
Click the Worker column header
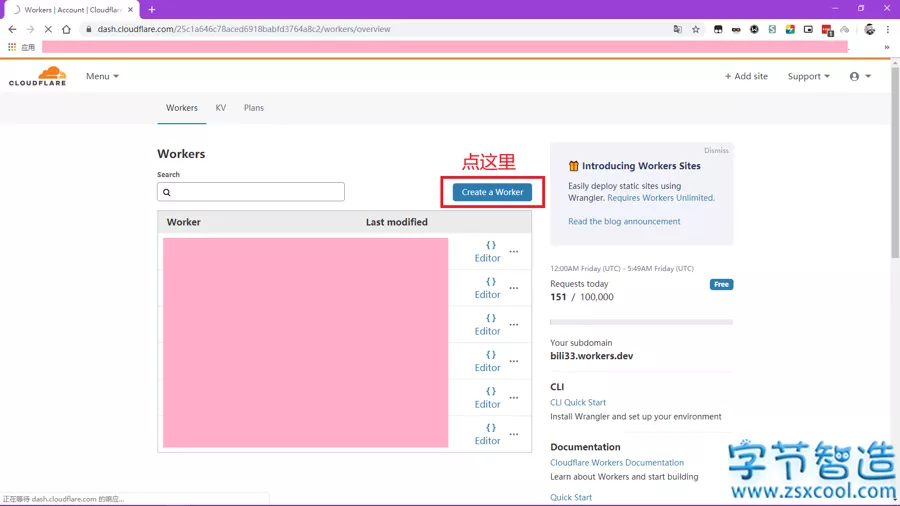click(184, 222)
